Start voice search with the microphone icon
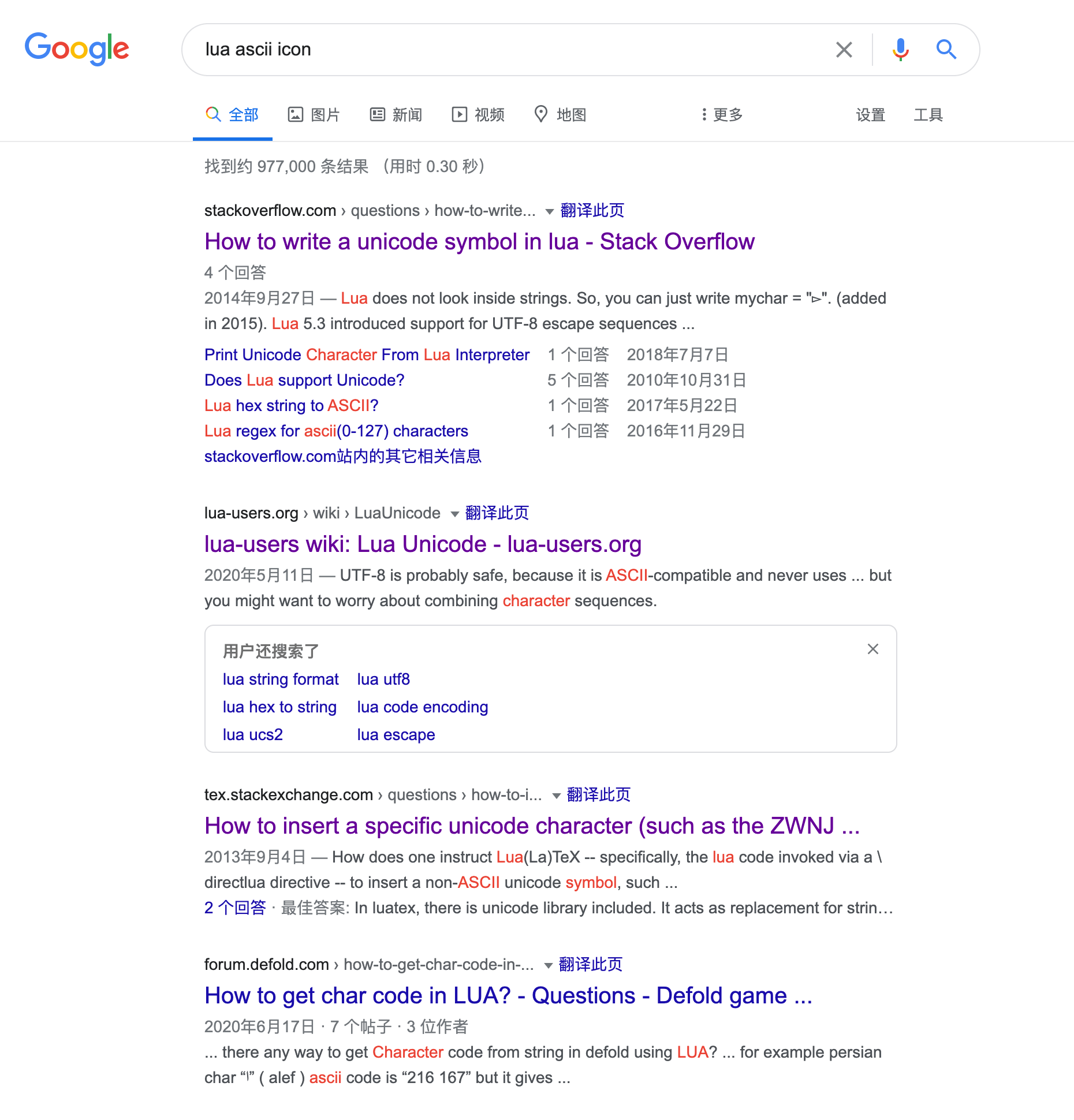The image size is (1074, 1120). point(900,50)
